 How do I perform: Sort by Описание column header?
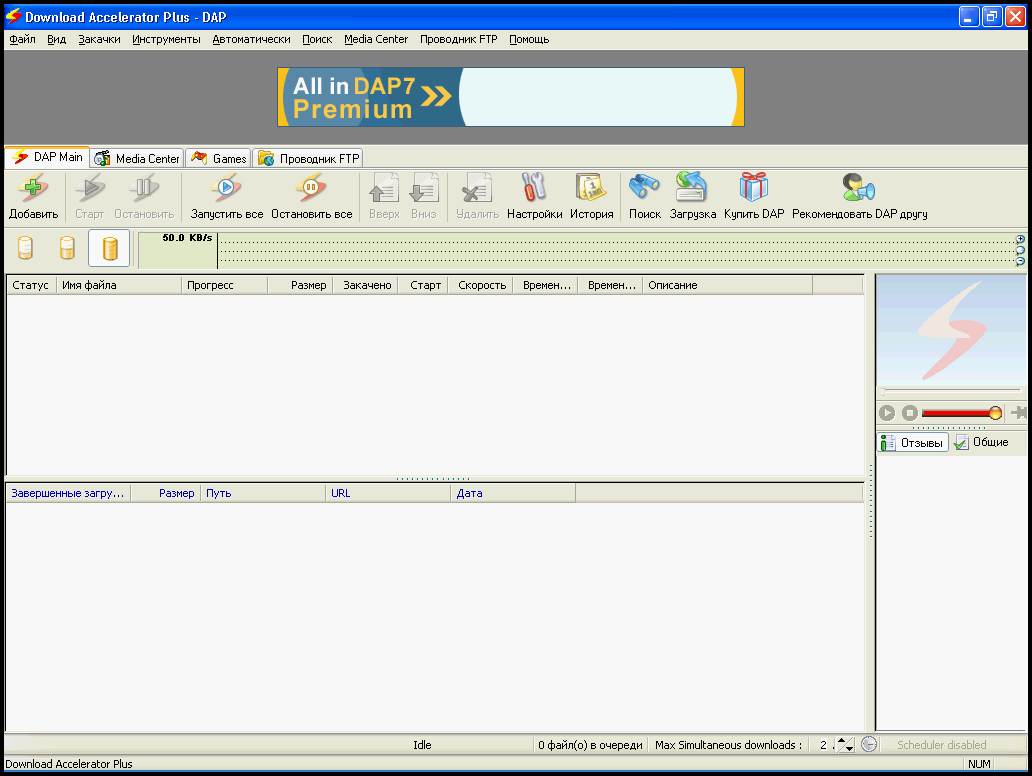click(727, 285)
